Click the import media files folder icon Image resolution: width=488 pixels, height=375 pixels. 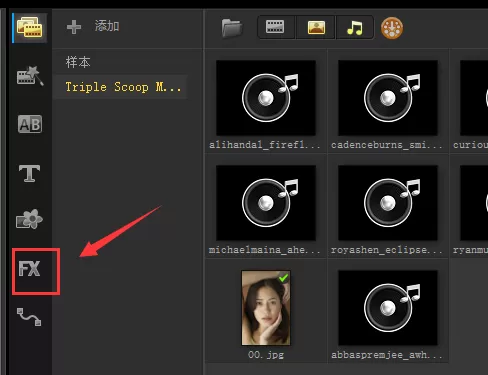click(x=232, y=28)
